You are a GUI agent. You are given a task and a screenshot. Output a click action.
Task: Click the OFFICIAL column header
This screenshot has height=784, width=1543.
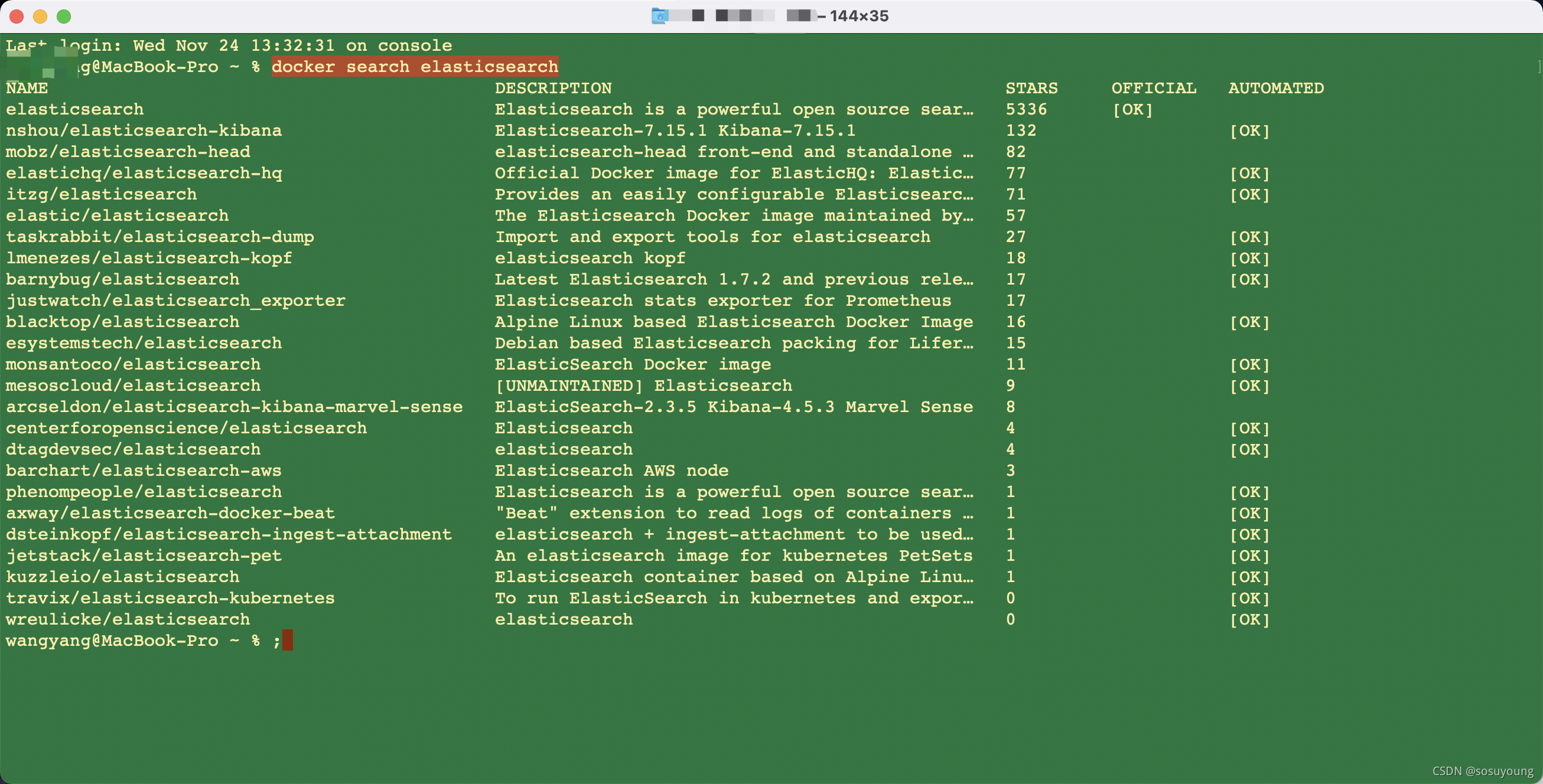pyautogui.click(x=1154, y=88)
